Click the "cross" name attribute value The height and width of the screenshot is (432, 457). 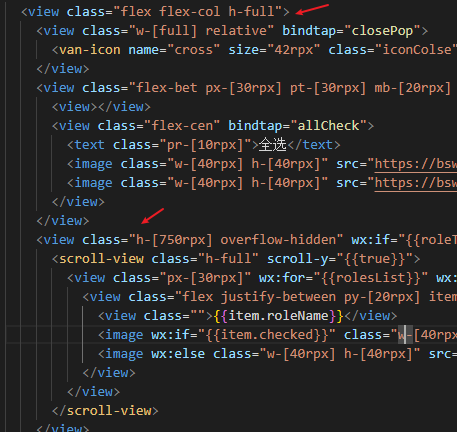tap(193, 50)
